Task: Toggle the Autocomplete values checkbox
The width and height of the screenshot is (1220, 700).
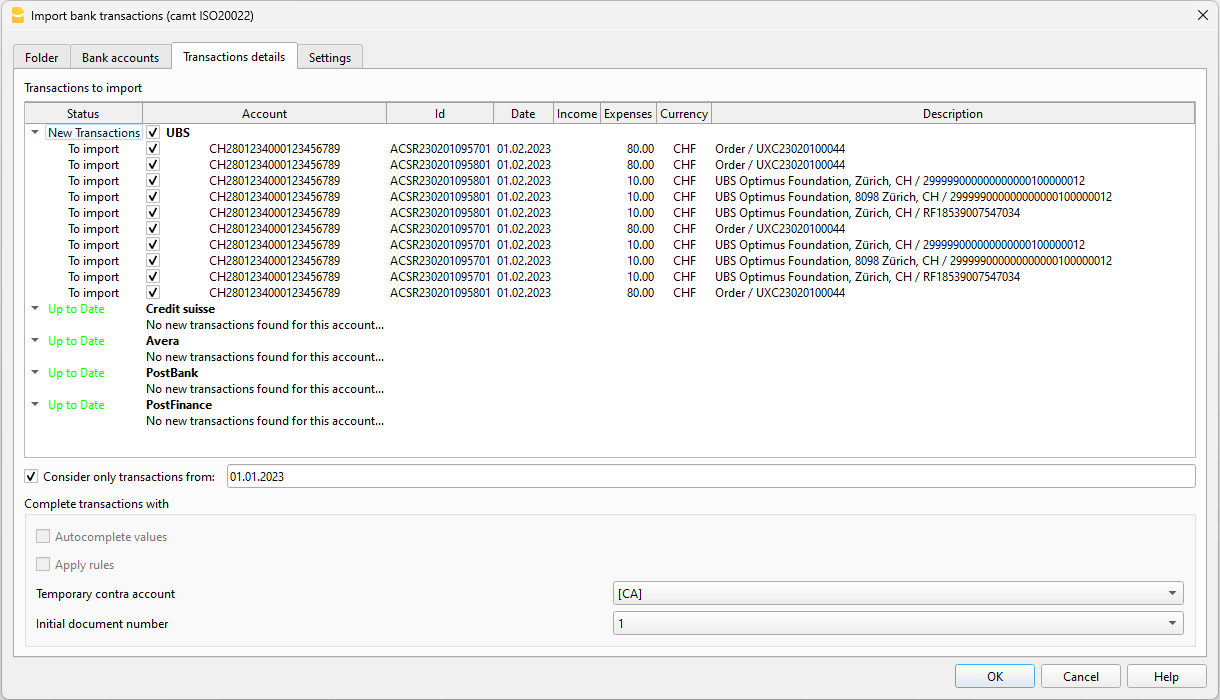Action: (x=43, y=536)
